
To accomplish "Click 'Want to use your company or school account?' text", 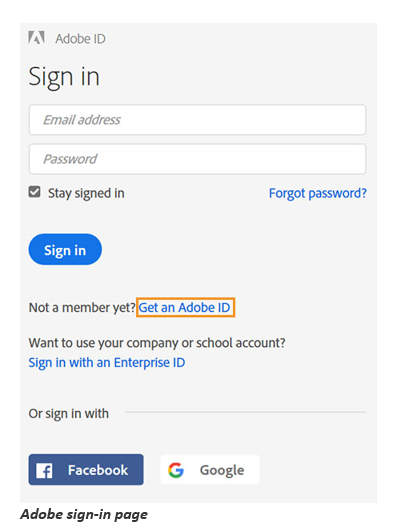I will [157, 343].
